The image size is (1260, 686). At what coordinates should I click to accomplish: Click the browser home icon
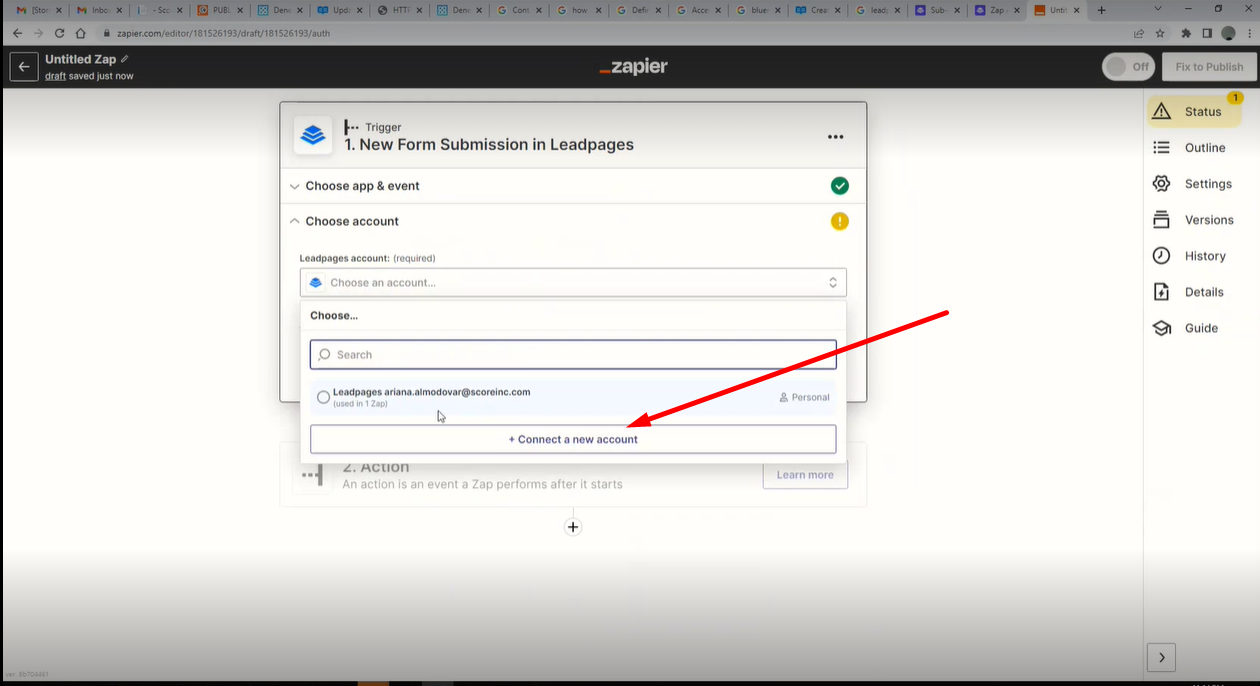(81, 33)
